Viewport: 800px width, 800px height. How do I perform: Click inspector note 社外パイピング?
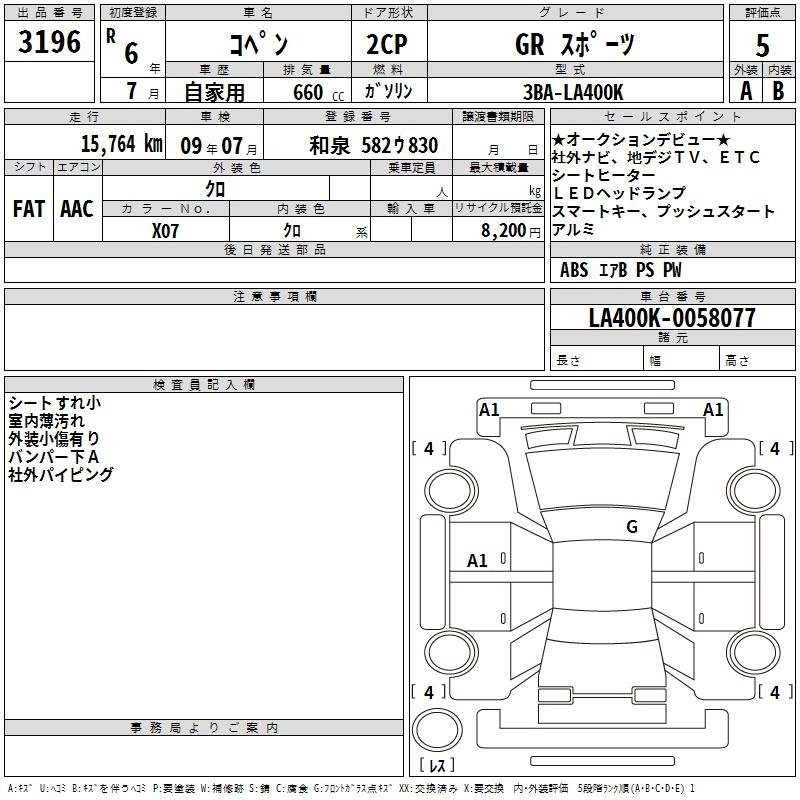point(61,474)
